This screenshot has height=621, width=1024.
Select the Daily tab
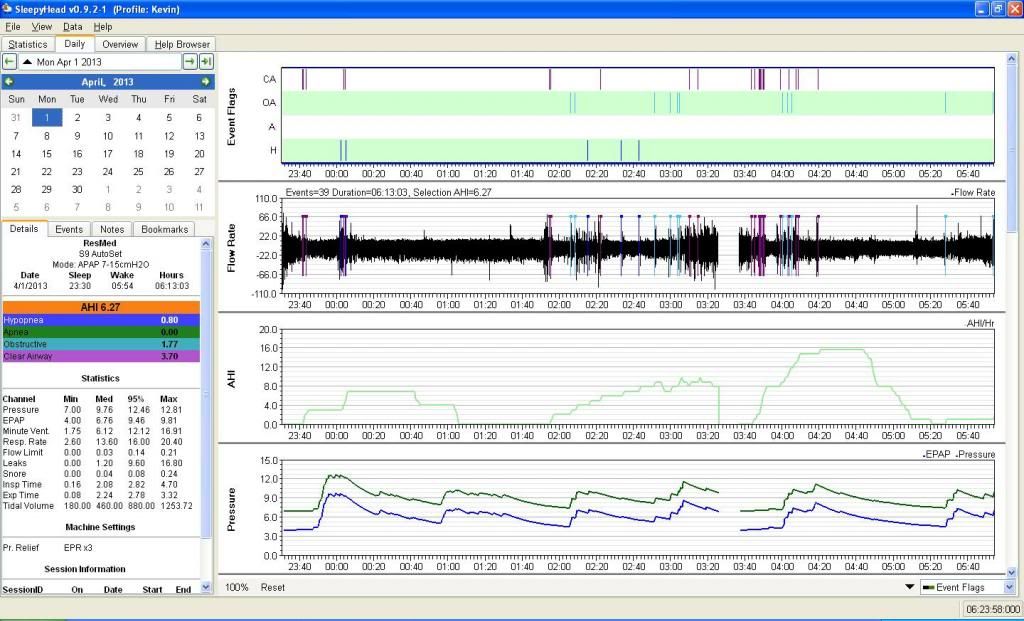pos(74,44)
